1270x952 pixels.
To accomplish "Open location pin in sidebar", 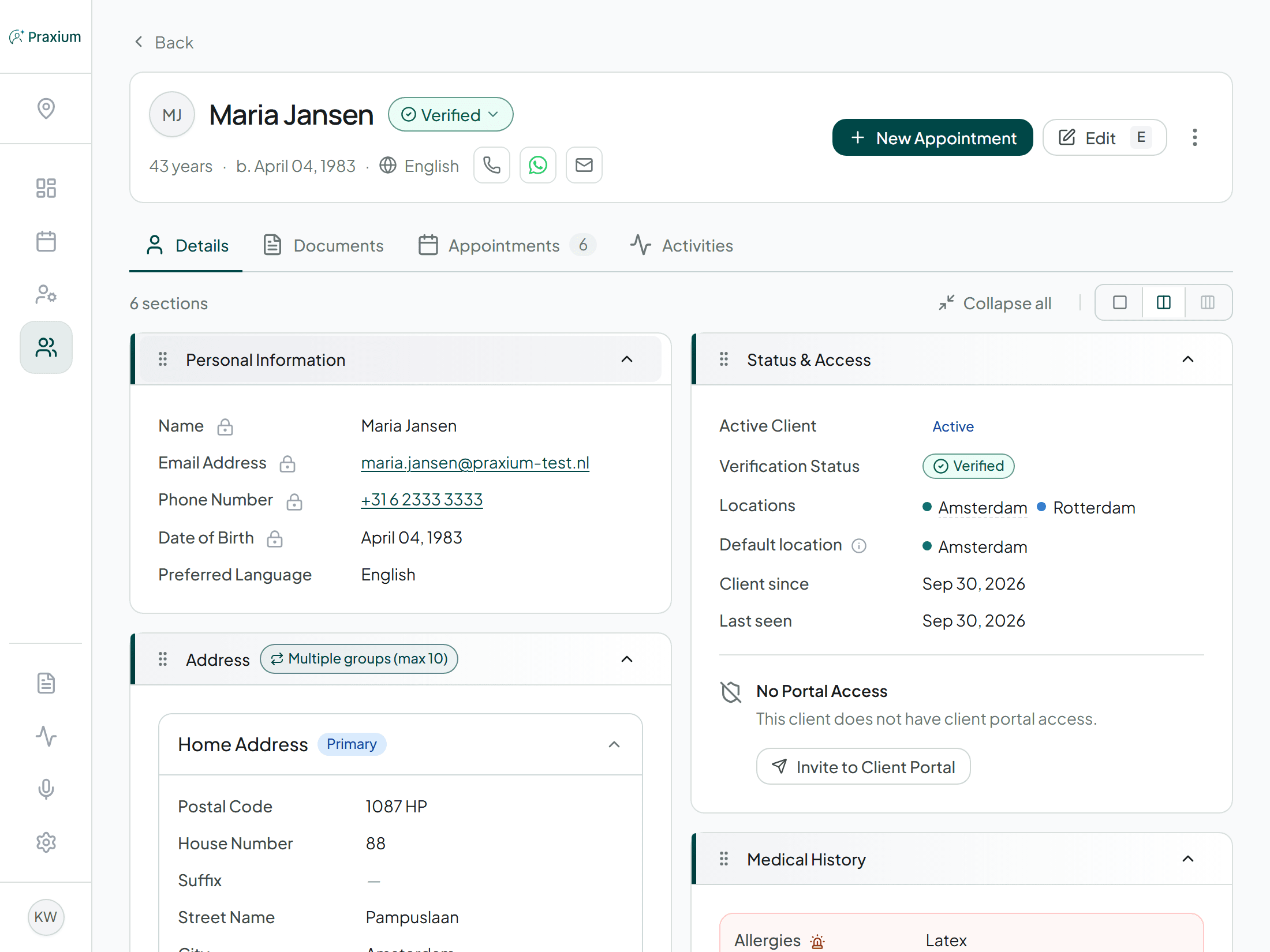I will tap(46, 108).
